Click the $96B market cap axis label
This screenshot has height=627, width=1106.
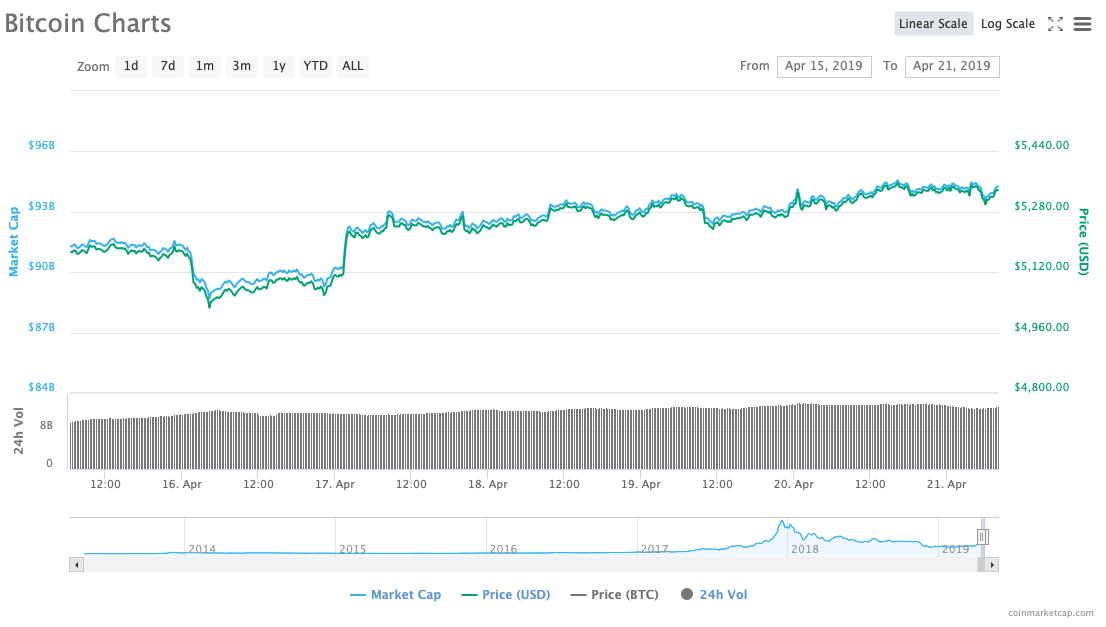[41, 145]
